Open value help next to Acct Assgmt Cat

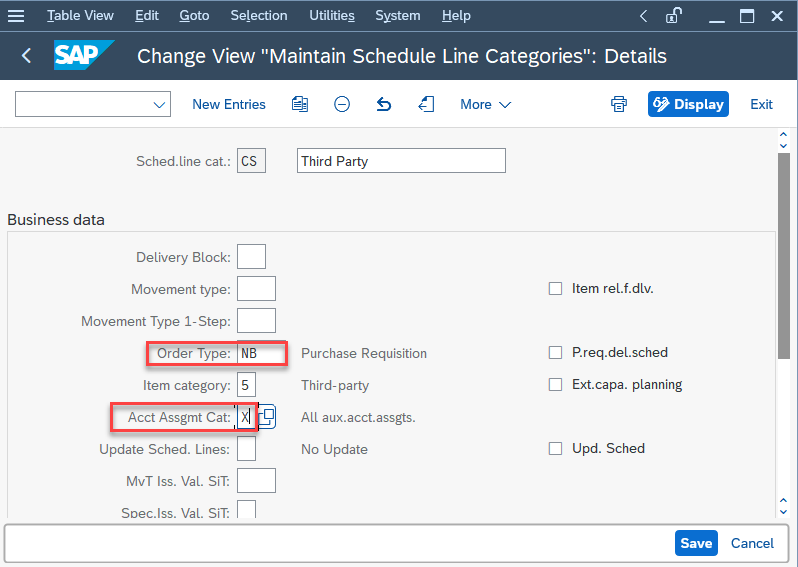267,417
